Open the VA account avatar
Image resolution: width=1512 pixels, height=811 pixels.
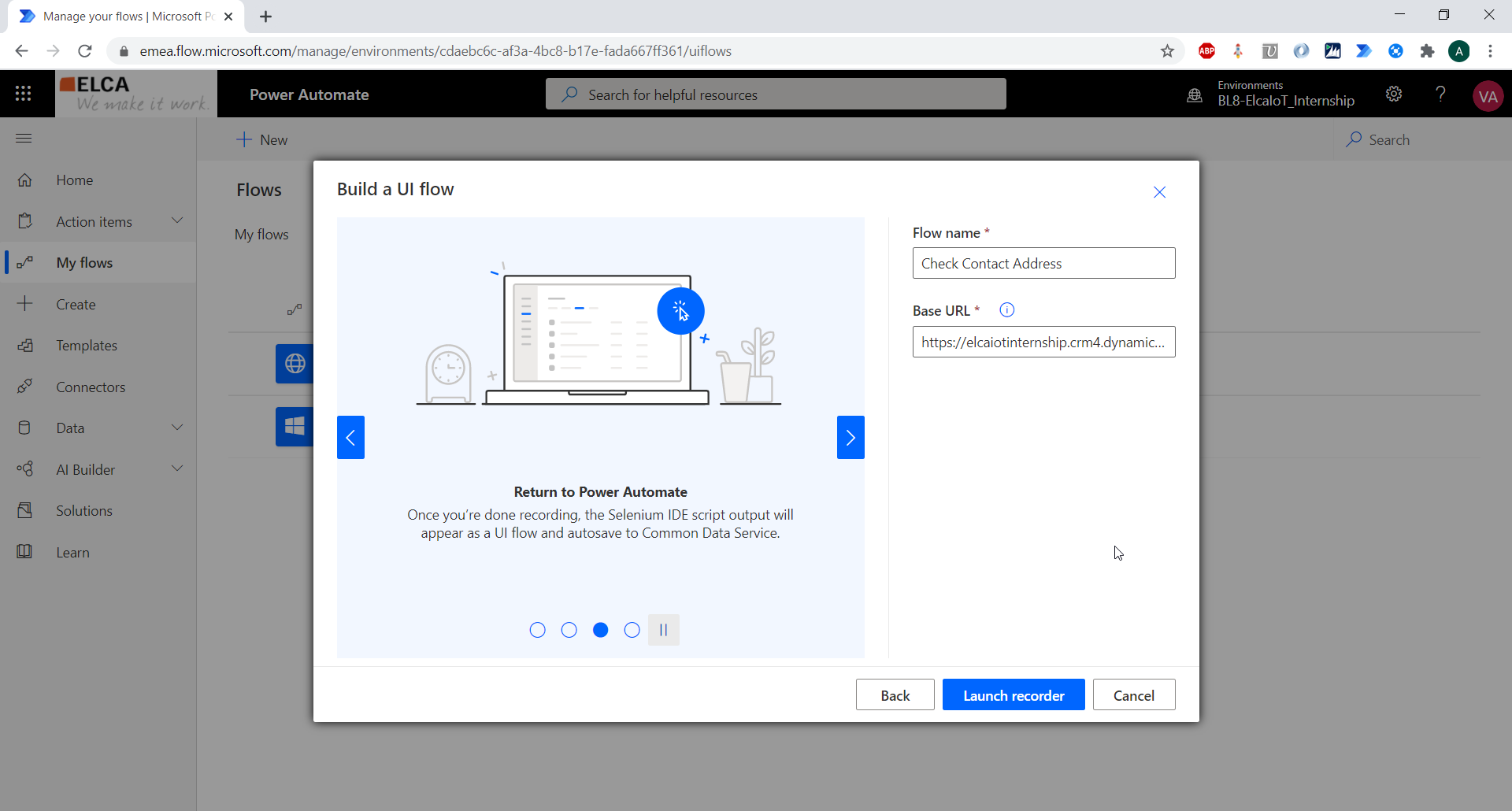coord(1488,96)
